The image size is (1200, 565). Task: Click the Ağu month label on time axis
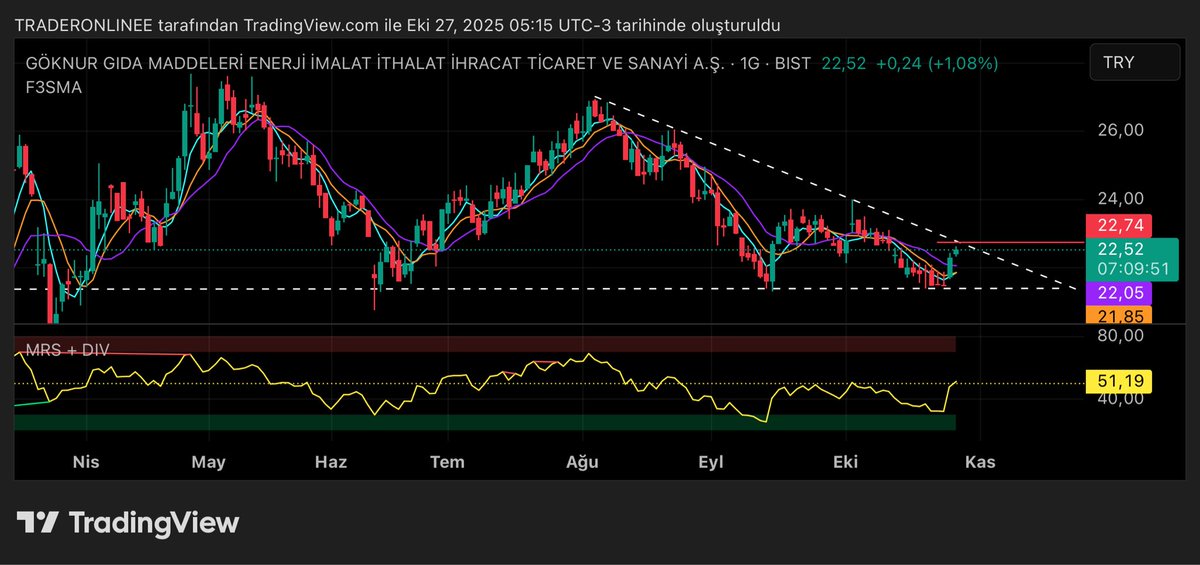pyautogui.click(x=582, y=462)
